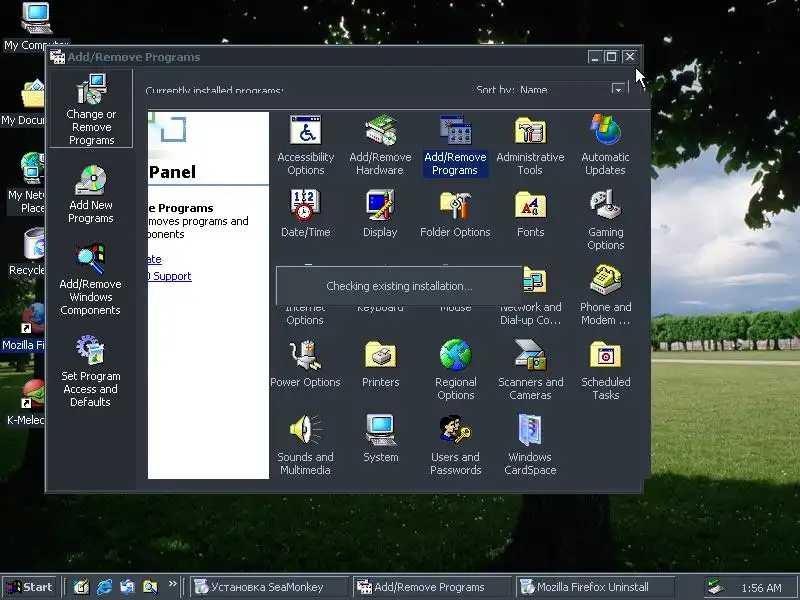Open Power Options applet
Screen dimensions: 800x600
[305, 363]
